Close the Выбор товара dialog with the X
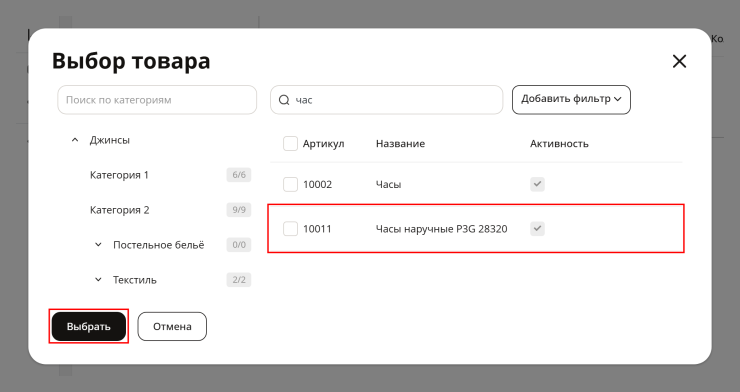The height and width of the screenshot is (392, 740). tap(679, 61)
